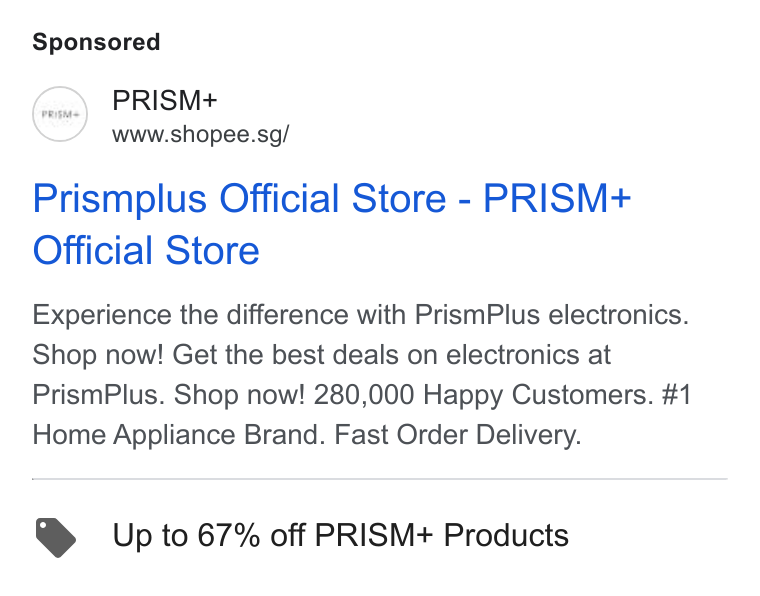
Task: Click the 'Fast Order Delivery.' text
Action: (x=458, y=435)
